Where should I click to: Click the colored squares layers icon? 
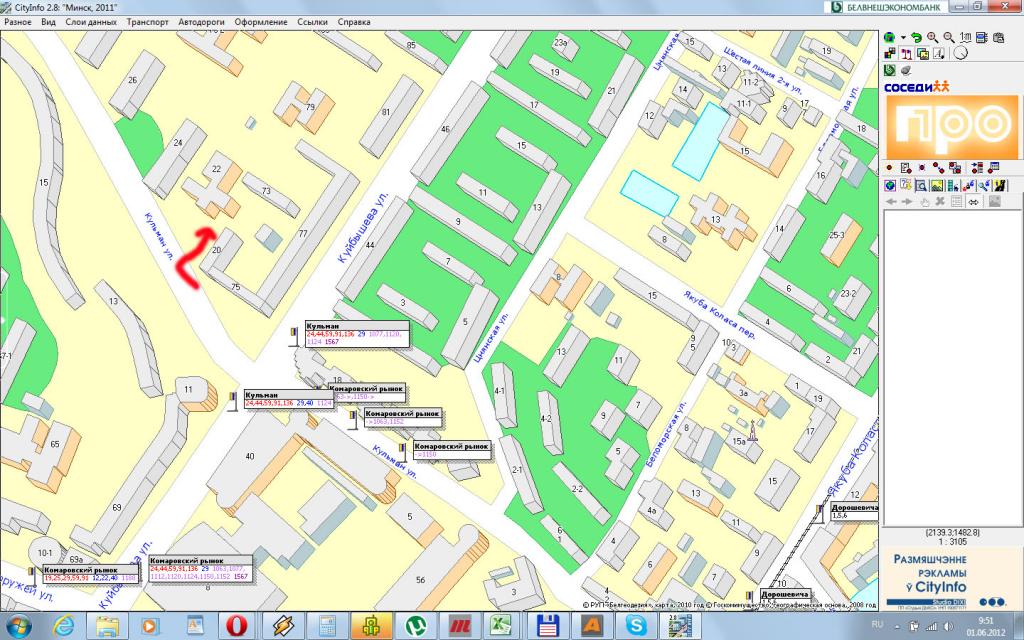coord(889,54)
